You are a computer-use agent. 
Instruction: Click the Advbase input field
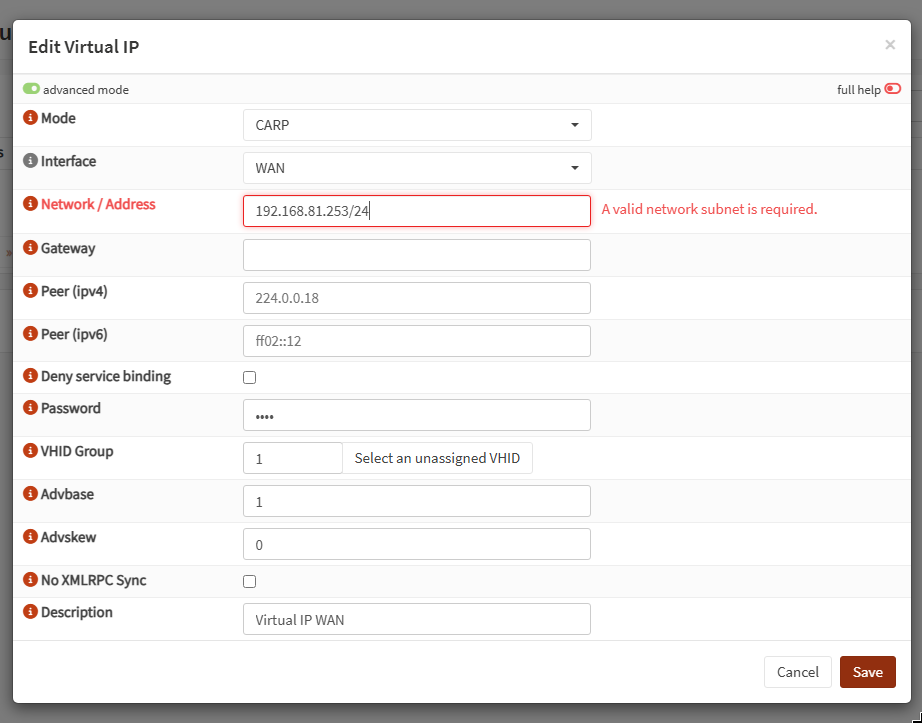[417, 501]
